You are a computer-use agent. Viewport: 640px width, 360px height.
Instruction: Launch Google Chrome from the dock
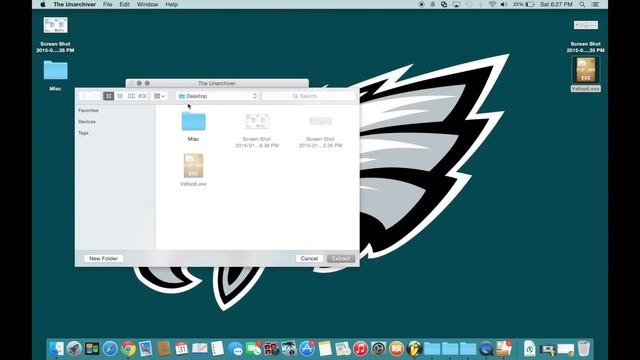point(128,349)
